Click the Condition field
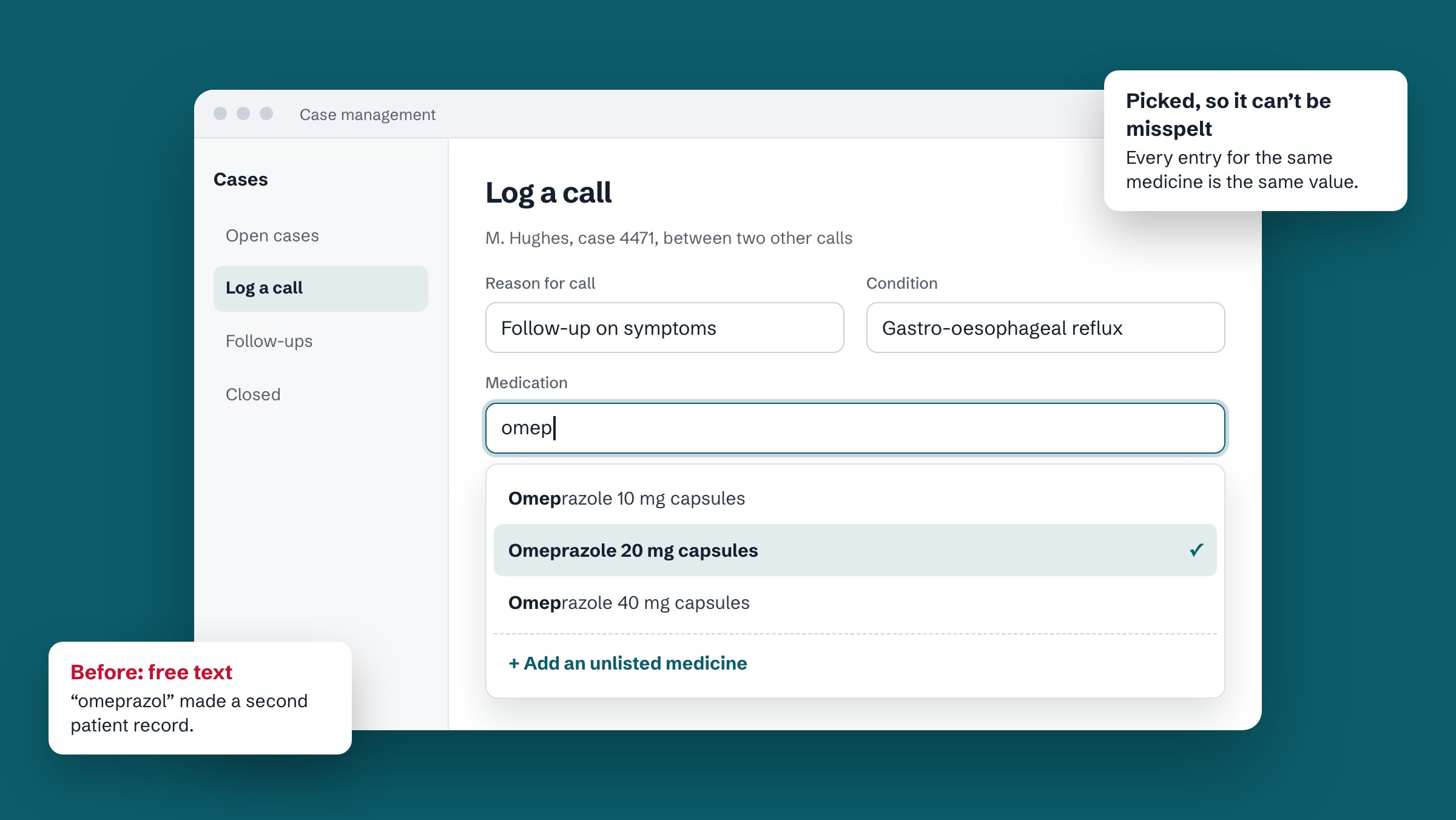This screenshot has height=820, width=1456. [1045, 328]
